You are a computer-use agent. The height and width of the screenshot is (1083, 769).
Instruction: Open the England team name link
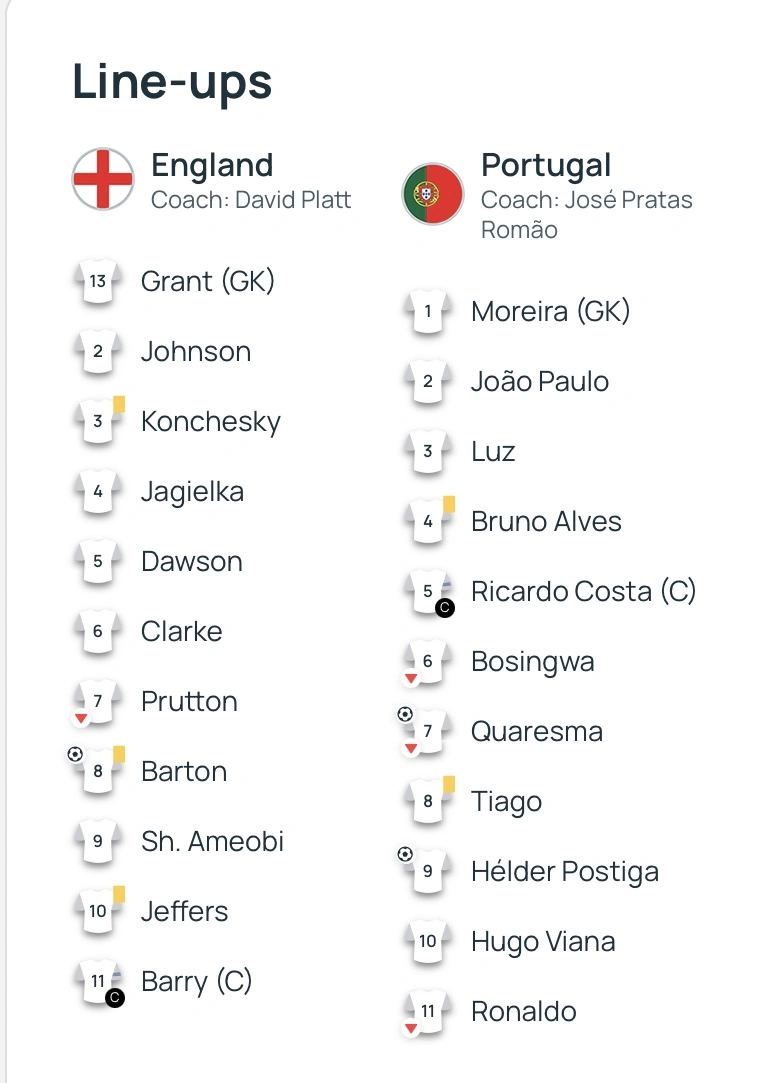(212, 165)
